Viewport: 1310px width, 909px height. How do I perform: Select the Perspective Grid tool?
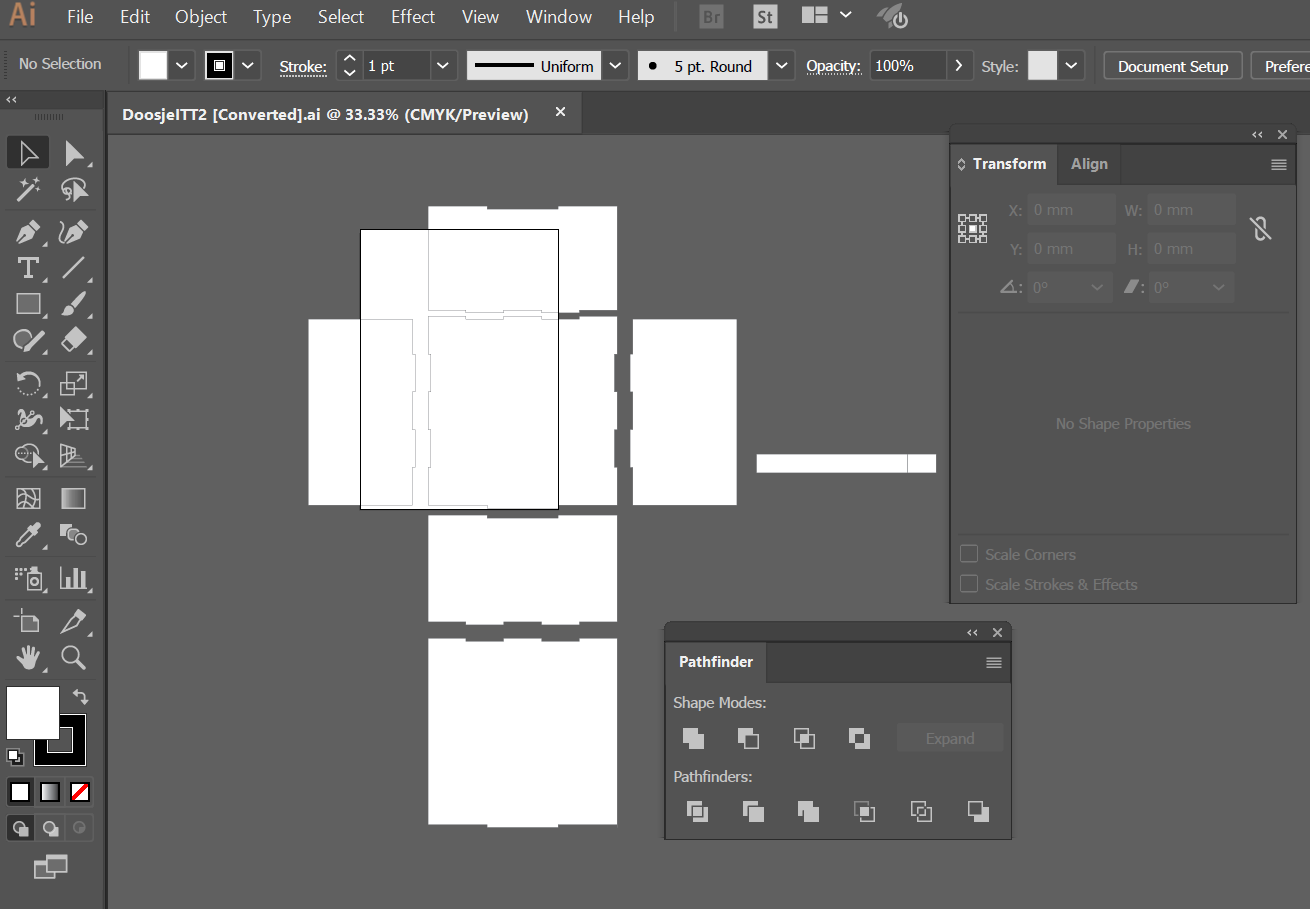point(74,455)
